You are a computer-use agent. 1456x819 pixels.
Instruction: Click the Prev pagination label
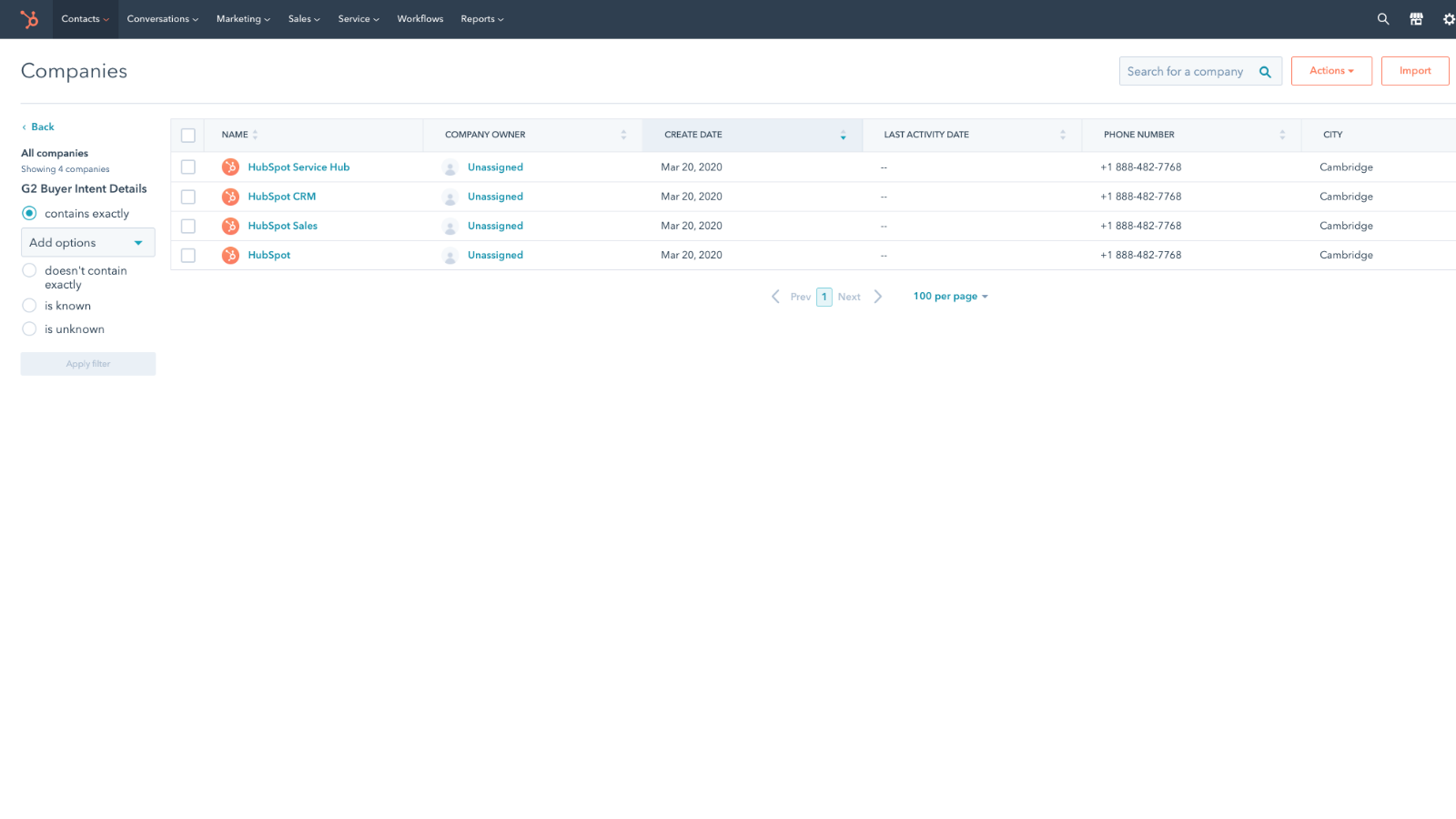[801, 297]
